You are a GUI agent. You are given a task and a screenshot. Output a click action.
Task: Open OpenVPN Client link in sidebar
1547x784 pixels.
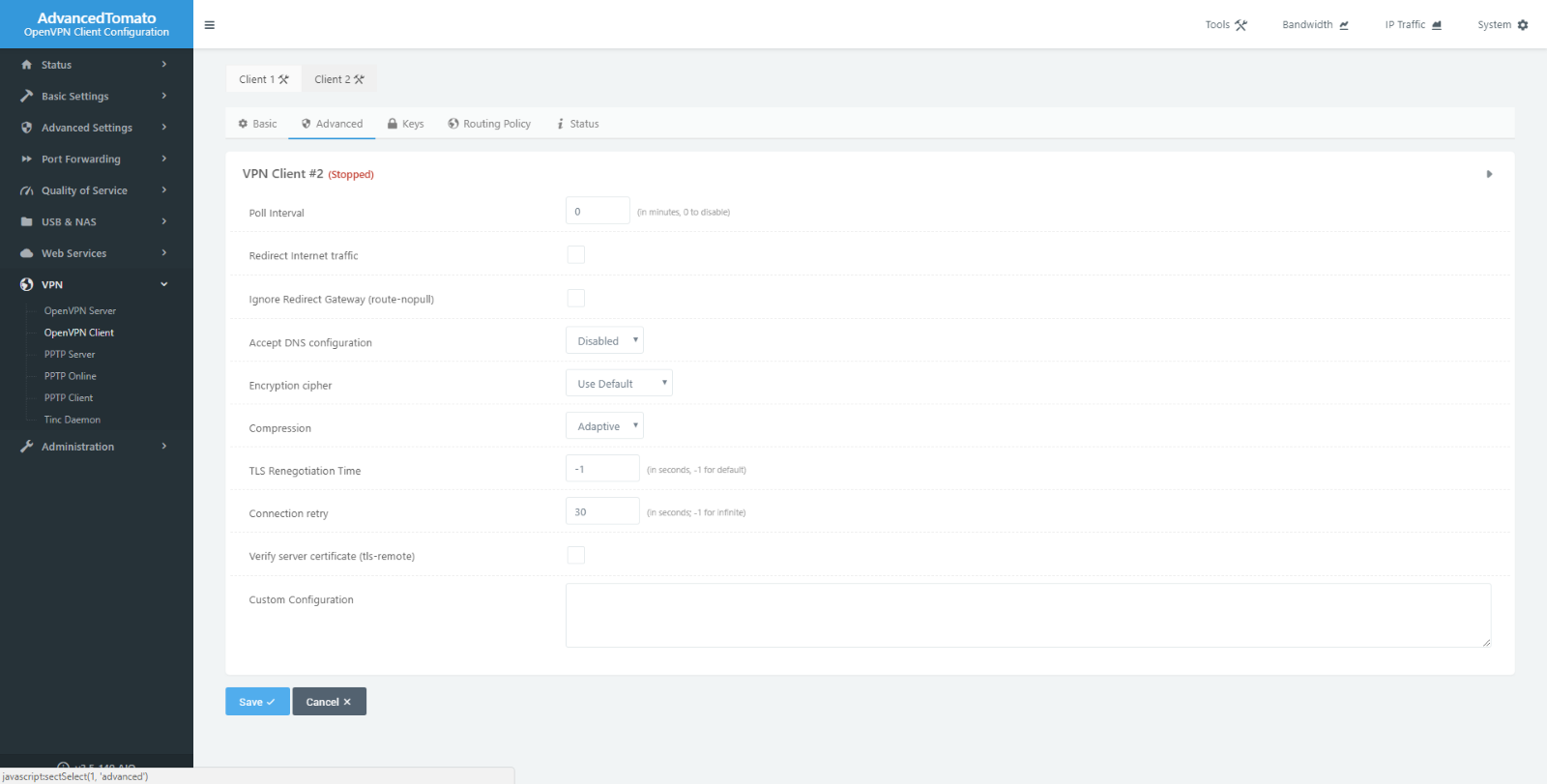click(79, 333)
